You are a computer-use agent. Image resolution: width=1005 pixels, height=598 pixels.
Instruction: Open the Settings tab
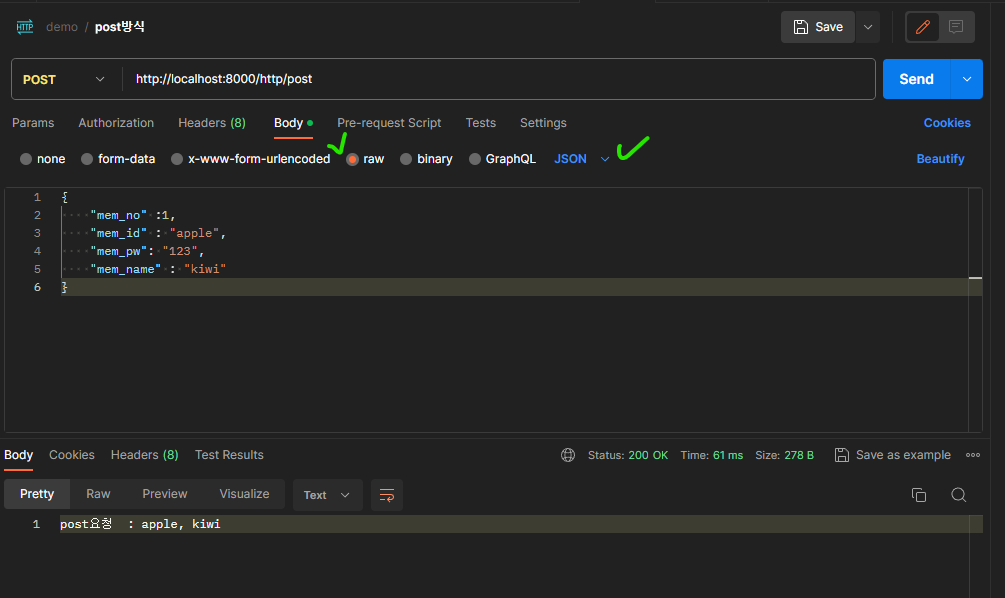(x=543, y=123)
